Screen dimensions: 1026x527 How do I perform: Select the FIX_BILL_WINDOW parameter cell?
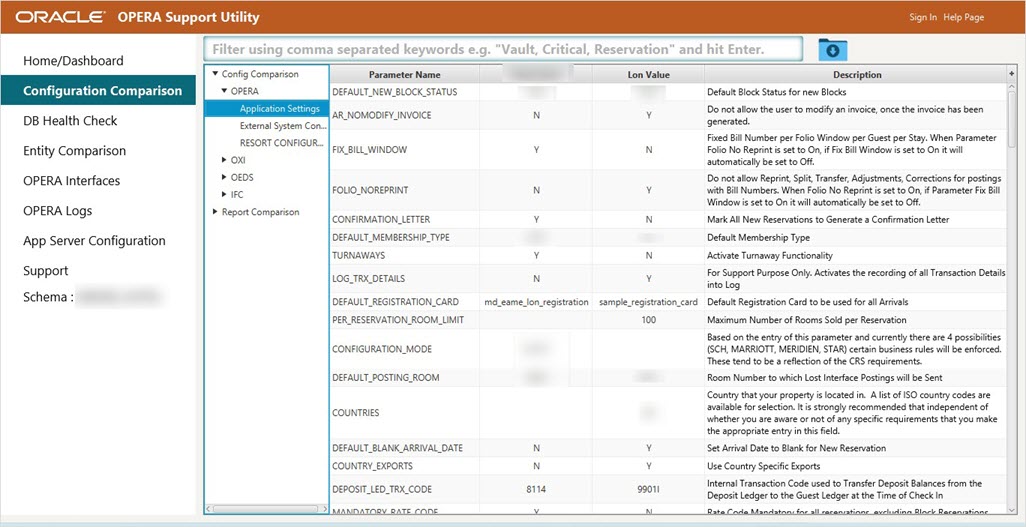click(x=404, y=149)
